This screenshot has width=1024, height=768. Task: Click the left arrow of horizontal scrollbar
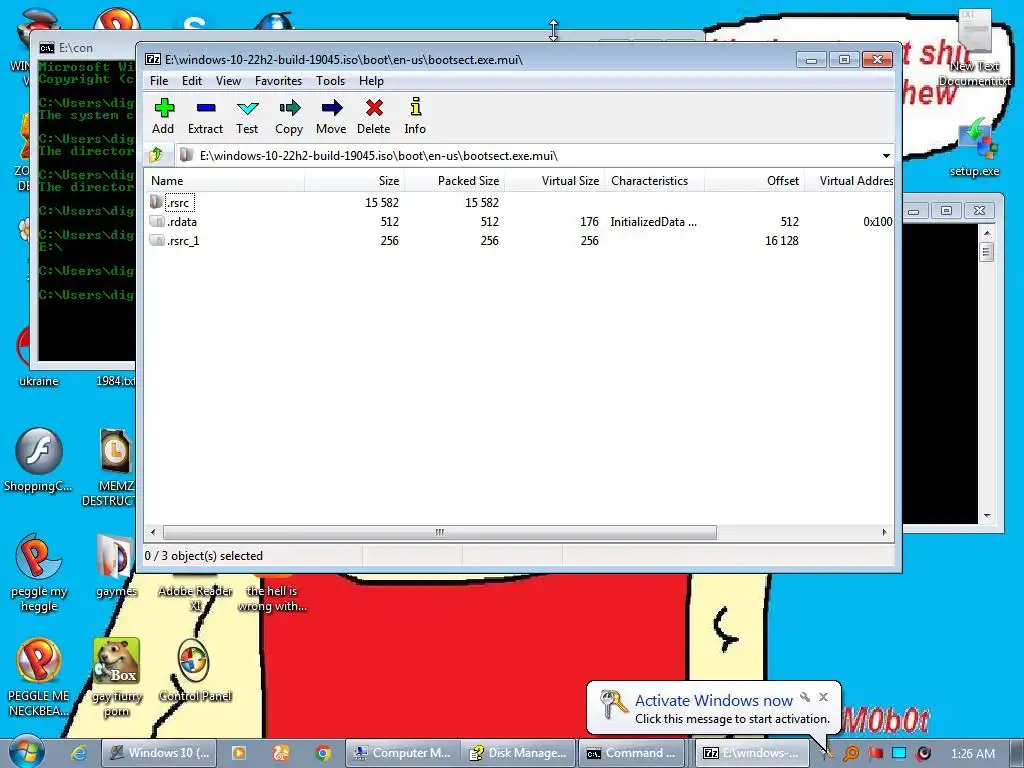point(153,532)
